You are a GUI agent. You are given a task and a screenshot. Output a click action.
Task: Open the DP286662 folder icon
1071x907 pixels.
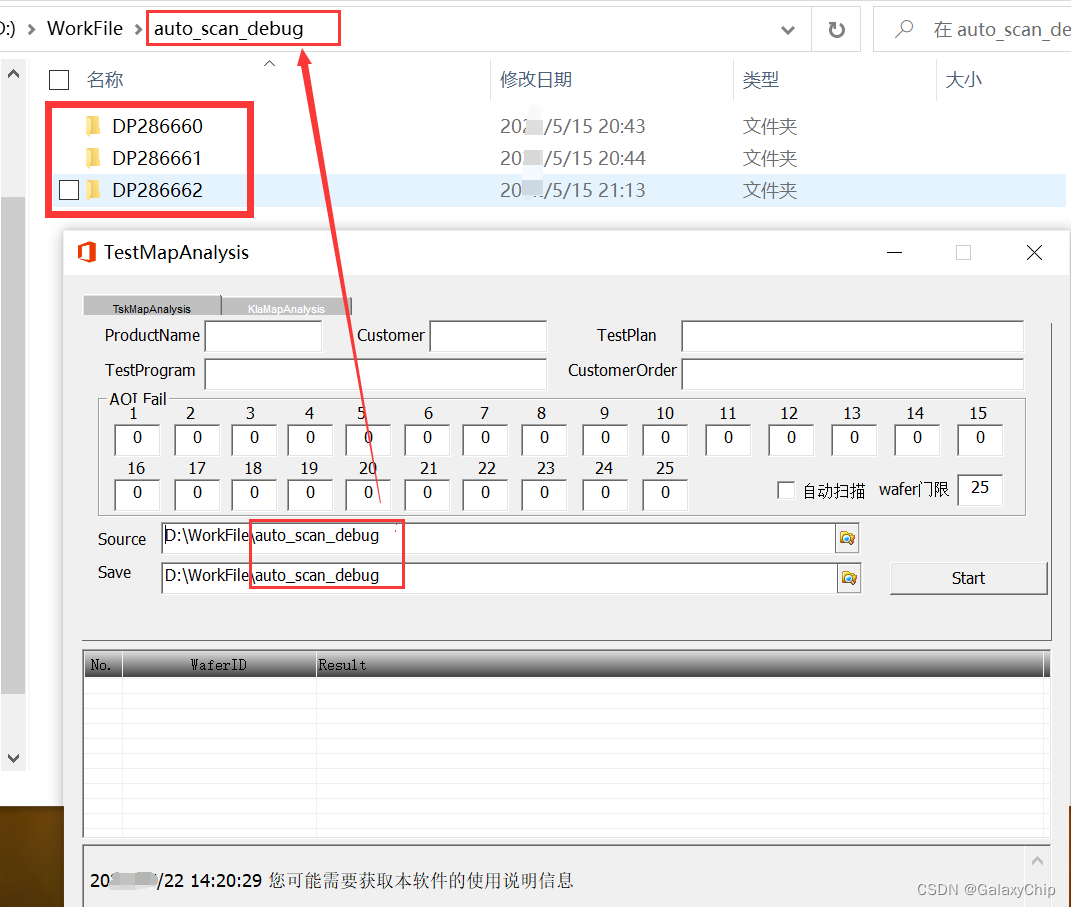94,189
